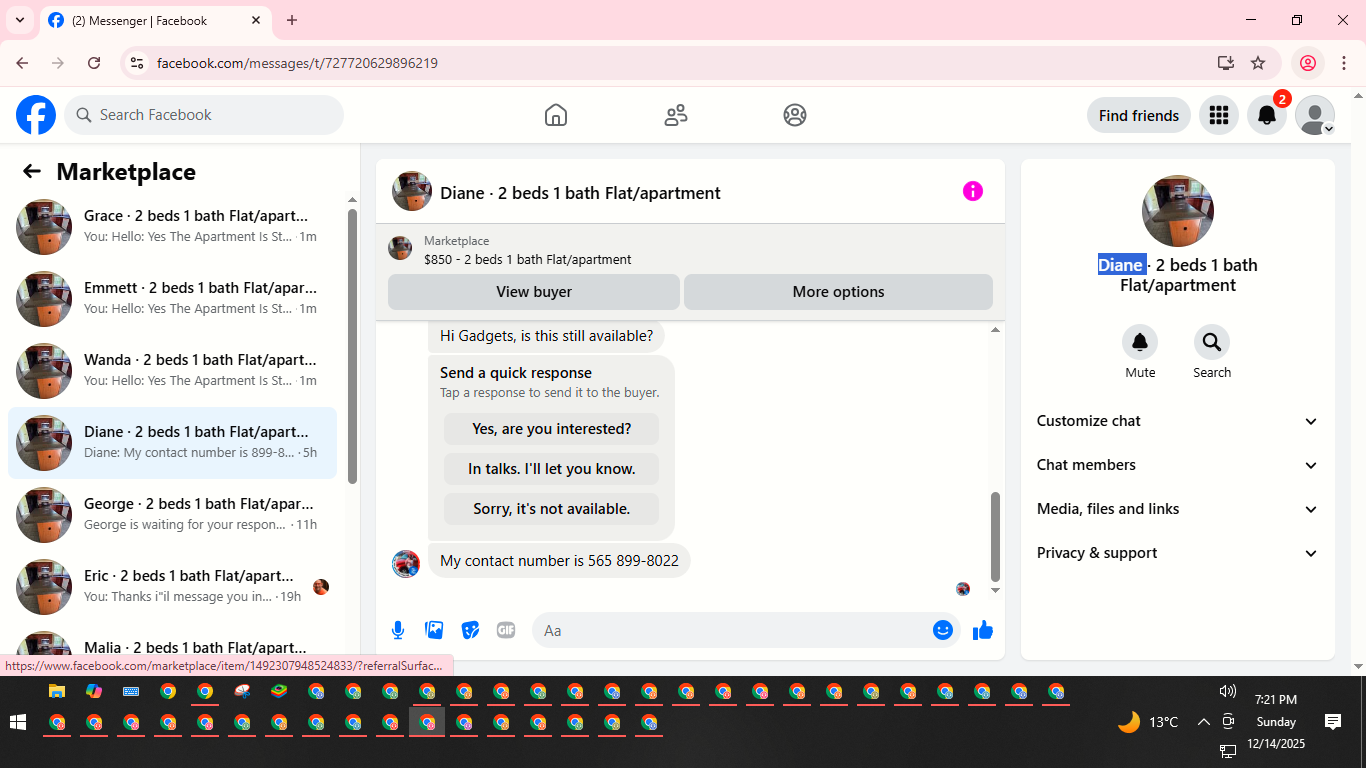
Task: Click the conversation list scrollbar
Action: [x=352, y=346]
